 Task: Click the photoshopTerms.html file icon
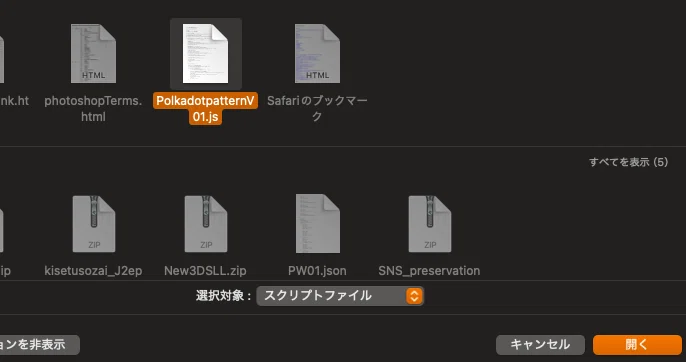pyautogui.click(x=93, y=53)
